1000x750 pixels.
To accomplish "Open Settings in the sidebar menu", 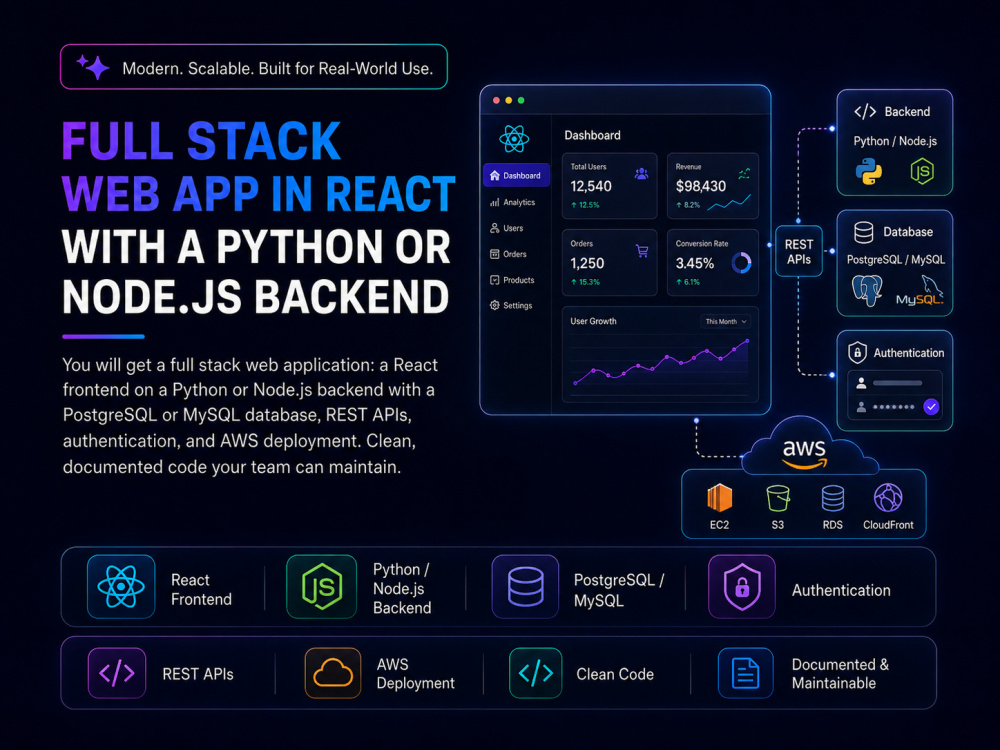I will (x=511, y=305).
